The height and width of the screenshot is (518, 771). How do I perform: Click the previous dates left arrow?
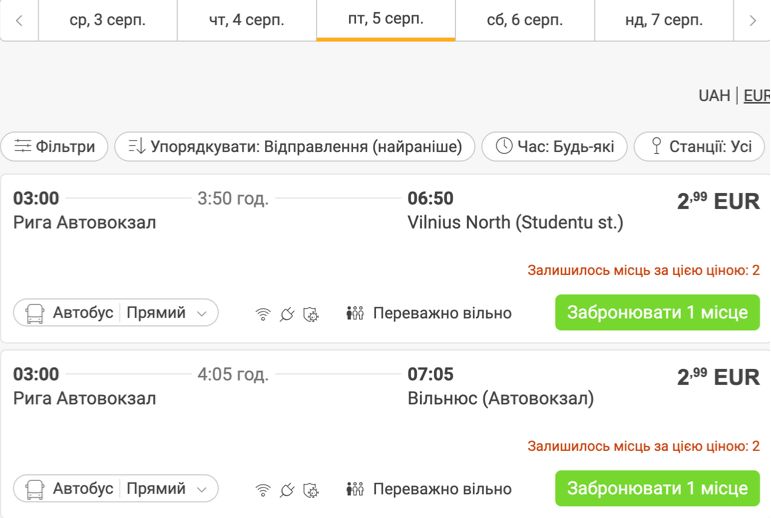click(19, 20)
